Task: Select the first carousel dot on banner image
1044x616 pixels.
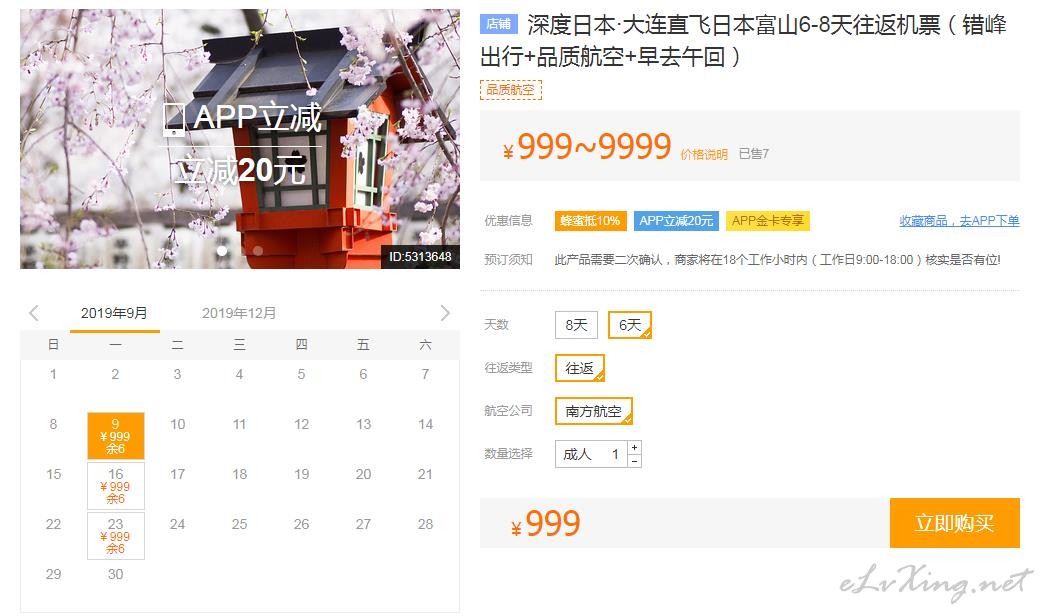Action: [x=222, y=251]
